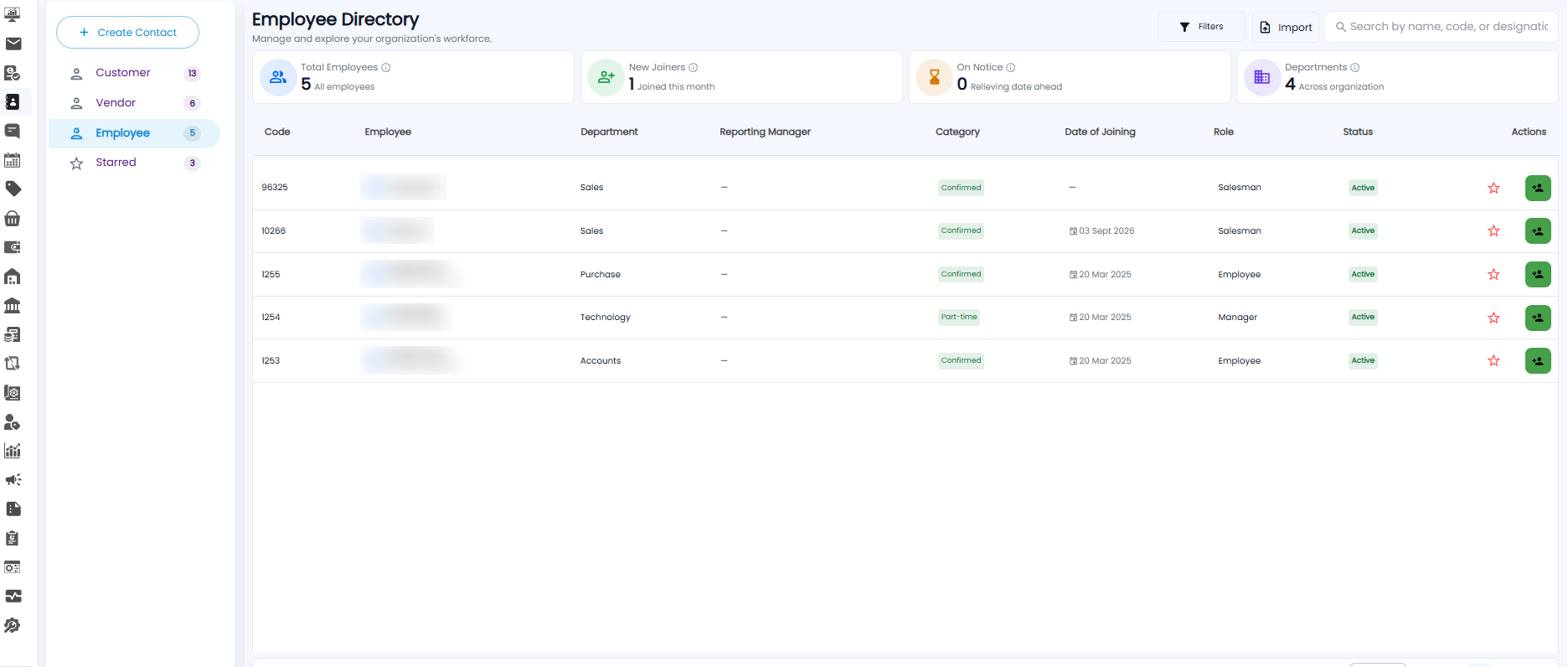Select Vendor in contacts menu
Image resolution: width=1568 pixels, height=667 pixels.
[x=134, y=103]
